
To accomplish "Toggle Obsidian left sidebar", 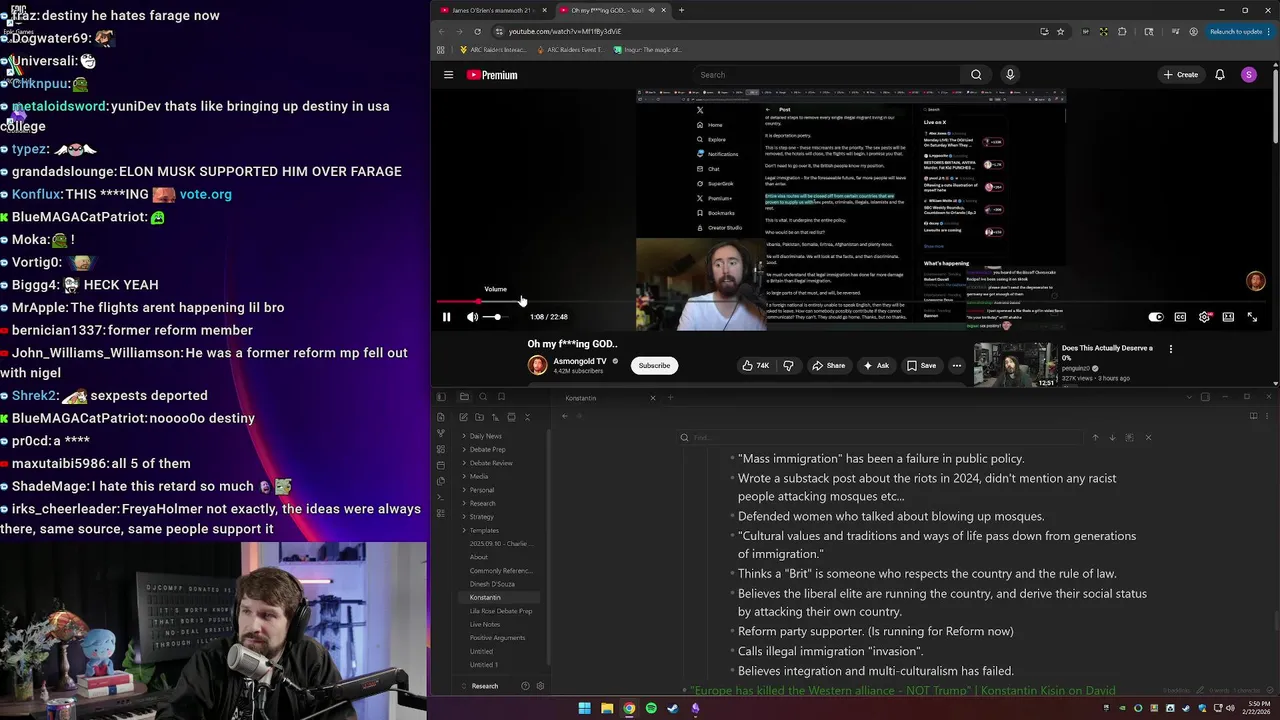I will [441, 397].
